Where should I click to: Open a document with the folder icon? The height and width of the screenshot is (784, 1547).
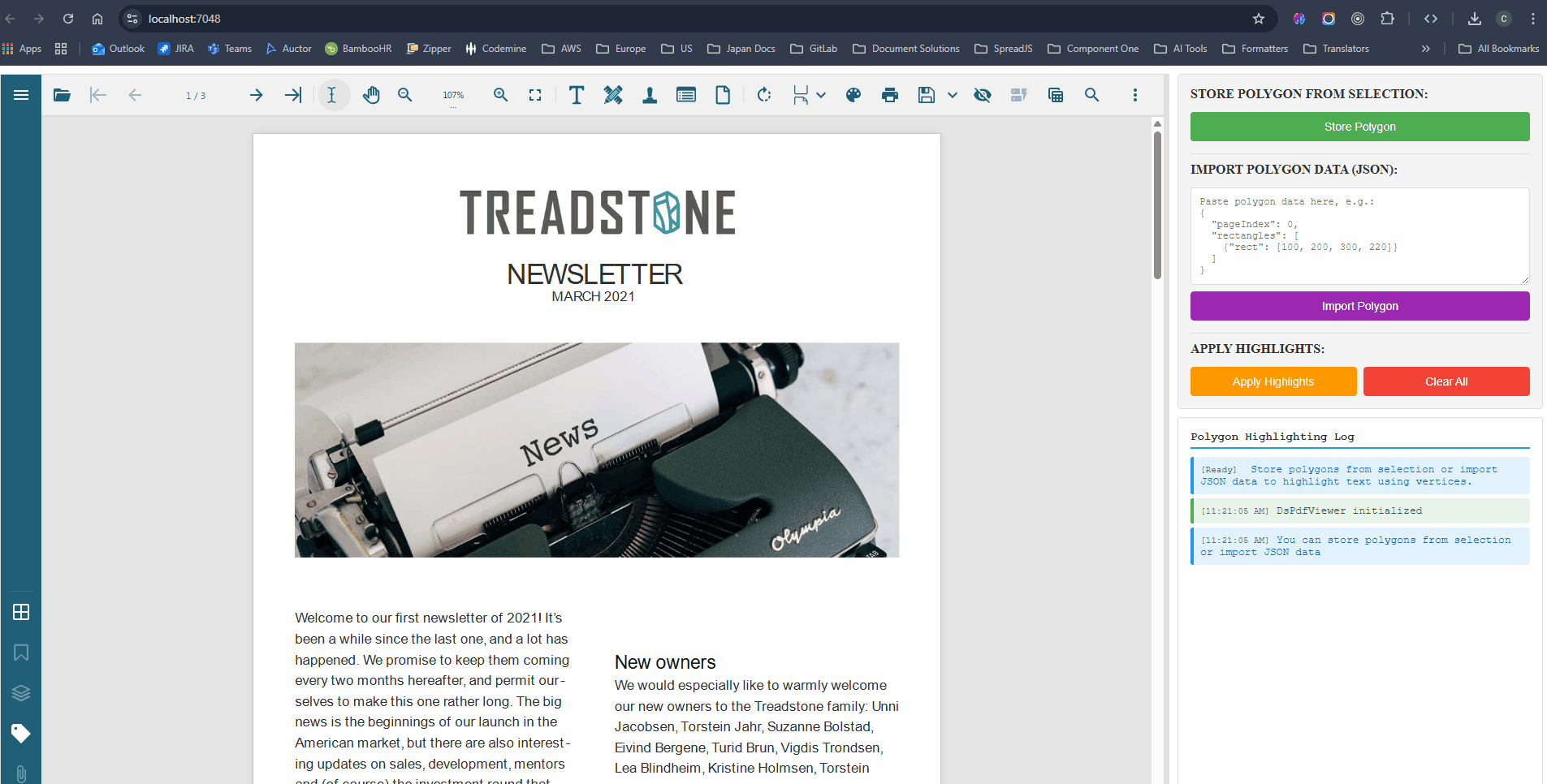[62, 95]
